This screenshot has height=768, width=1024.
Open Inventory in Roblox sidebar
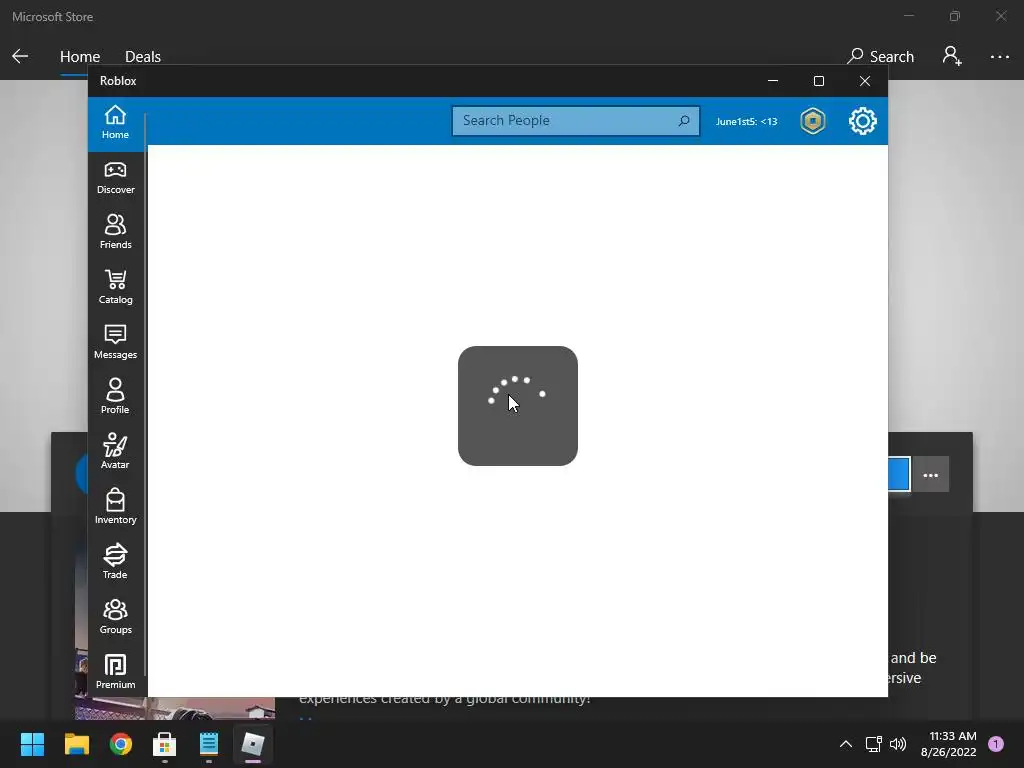(x=116, y=507)
